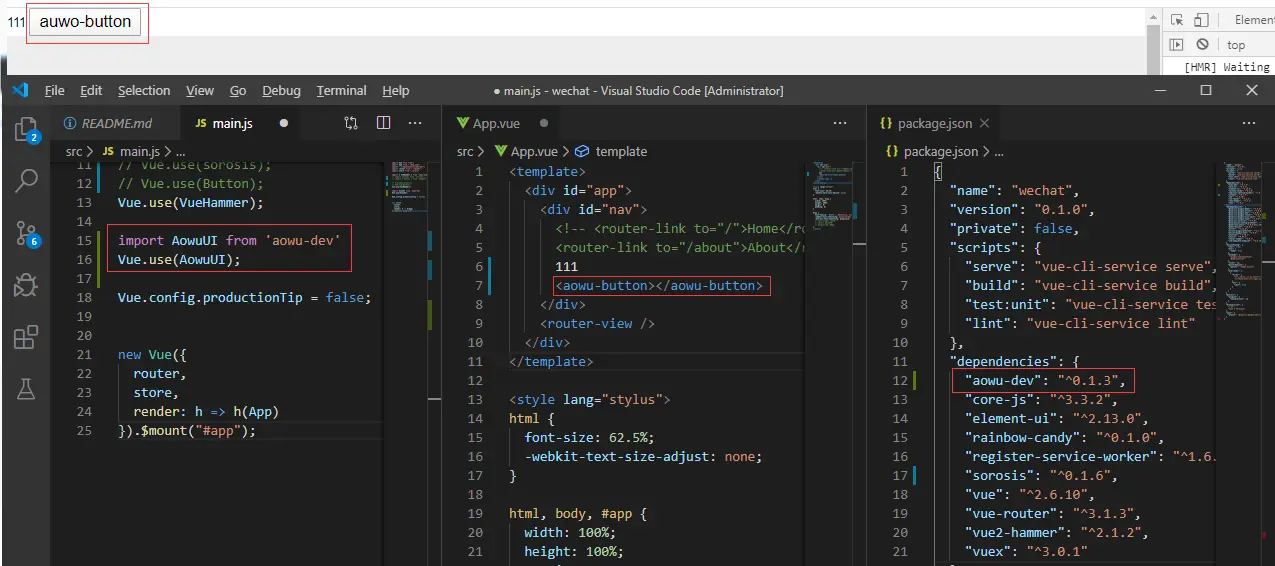The height and width of the screenshot is (566, 1275).
Task: Click '<style lang="stylus">' line
Action: tap(590, 400)
